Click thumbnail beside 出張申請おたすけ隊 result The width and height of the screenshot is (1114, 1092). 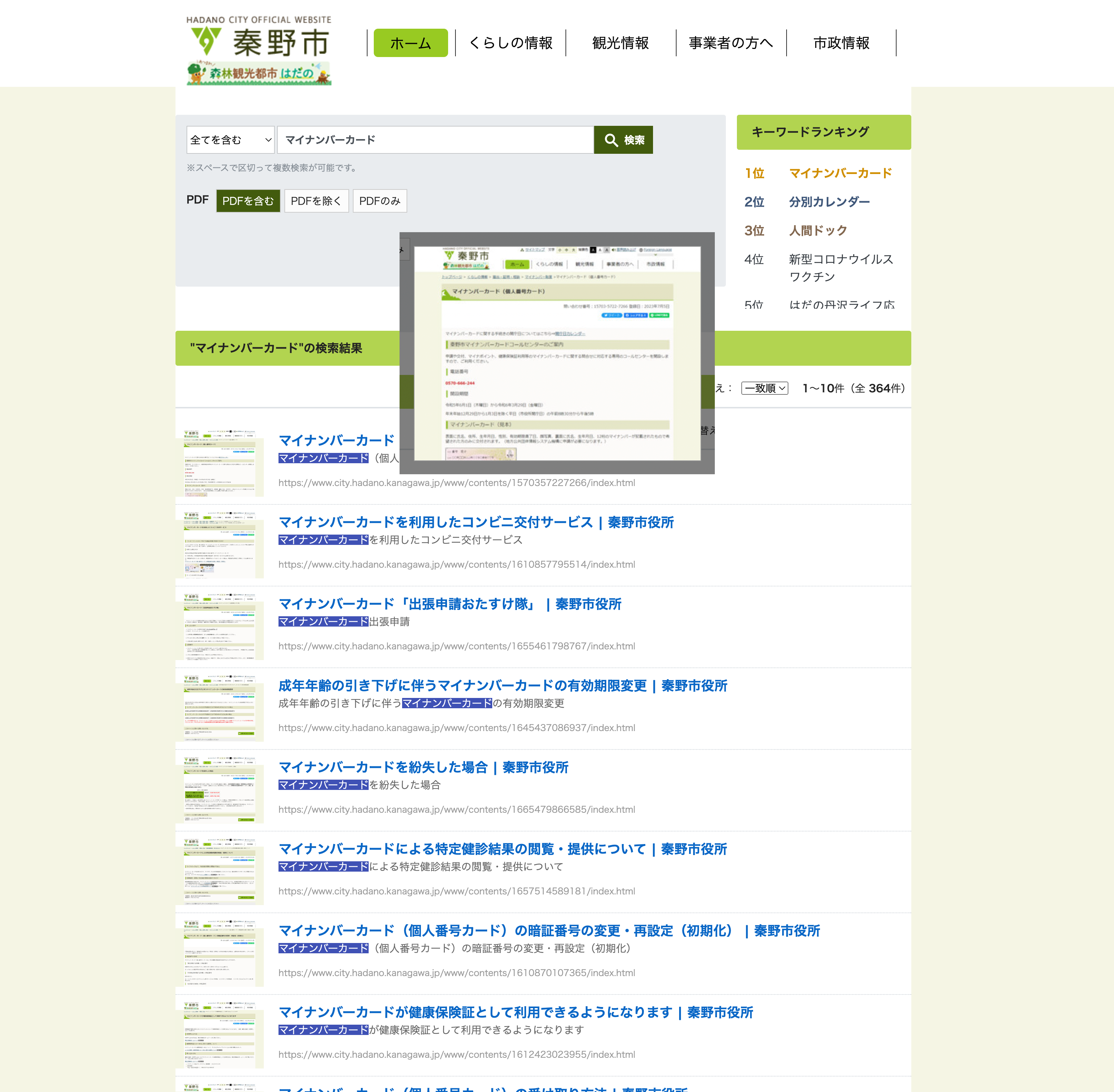(x=220, y=627)
